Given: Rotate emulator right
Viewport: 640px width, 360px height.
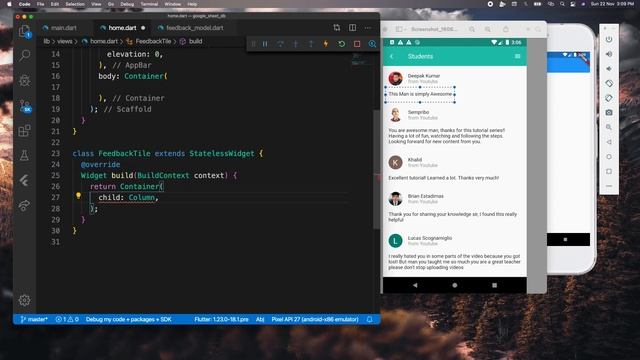Looking at the screenshot, I should [x=609, y=98].
